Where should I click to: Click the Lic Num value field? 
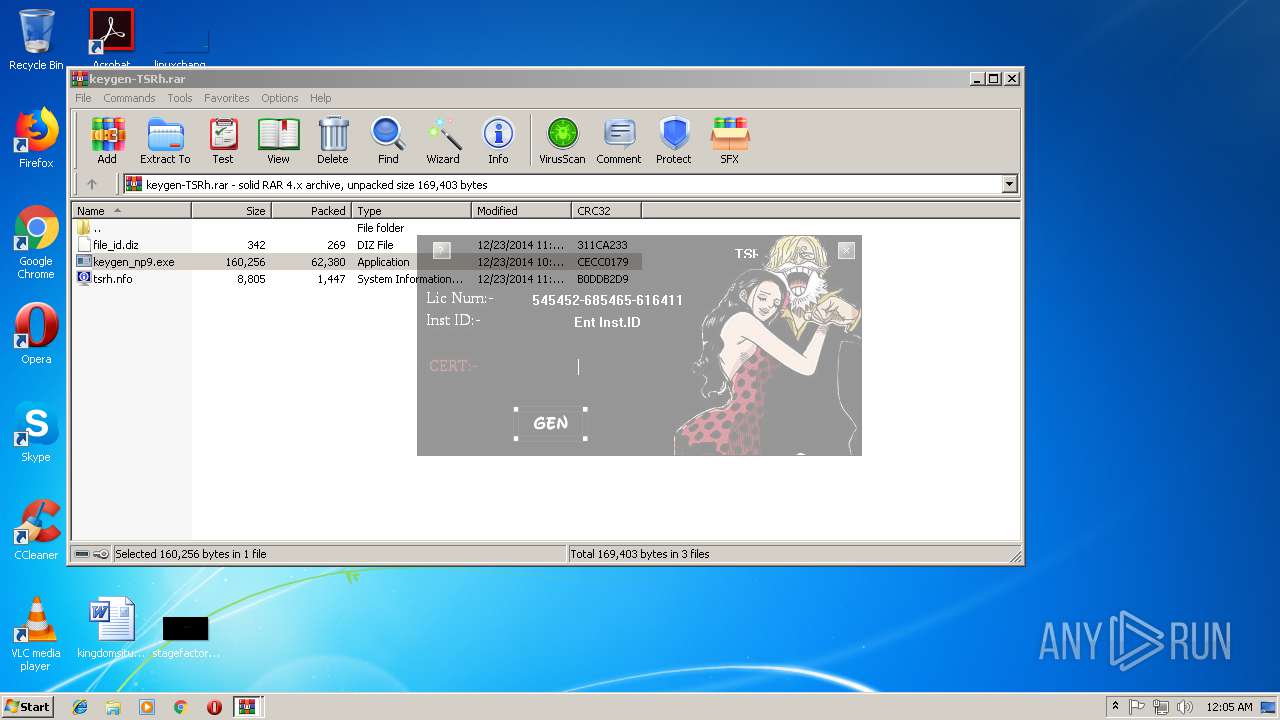click(607, 300)
